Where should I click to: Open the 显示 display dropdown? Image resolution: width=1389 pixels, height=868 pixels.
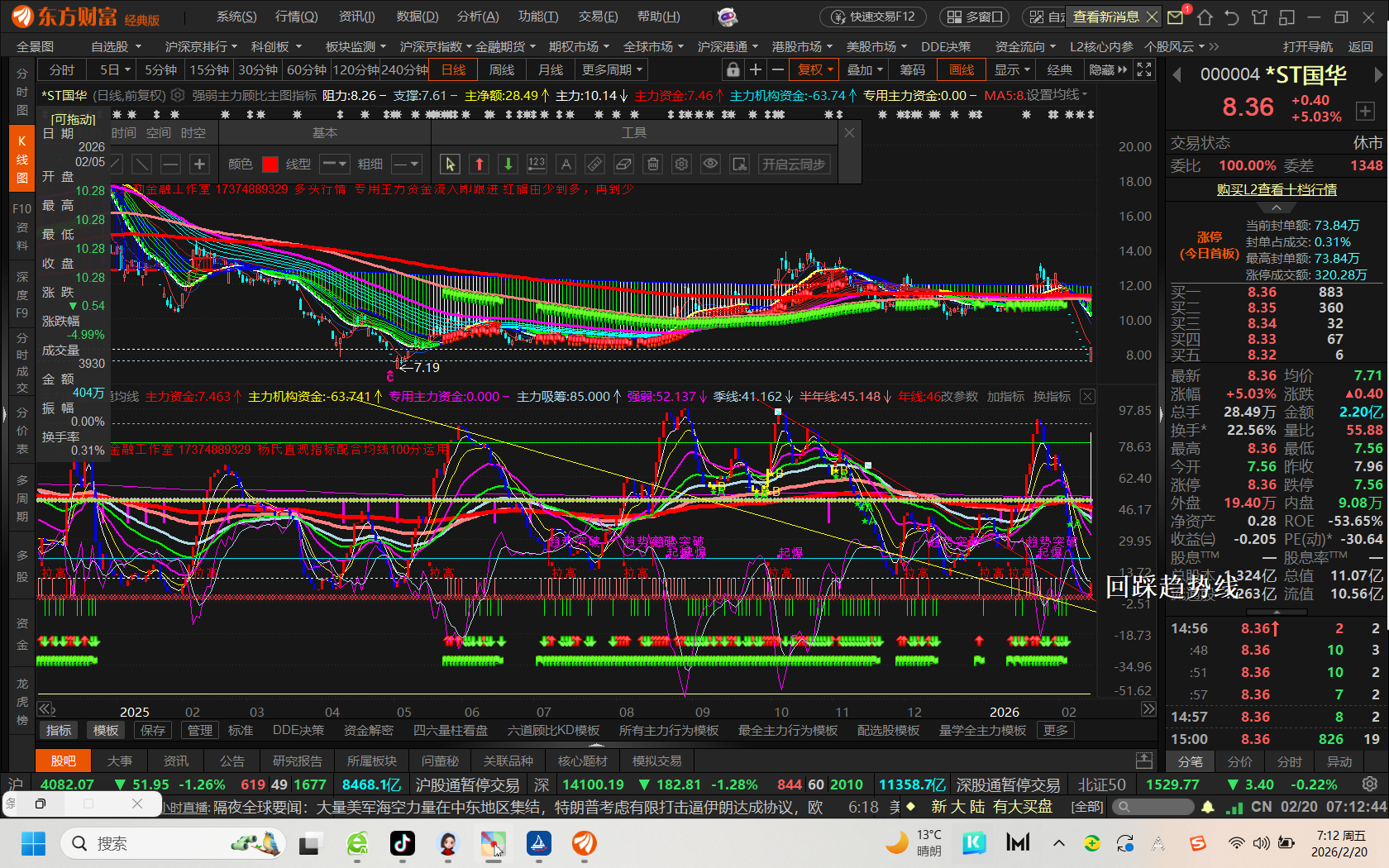[1012, 69]
